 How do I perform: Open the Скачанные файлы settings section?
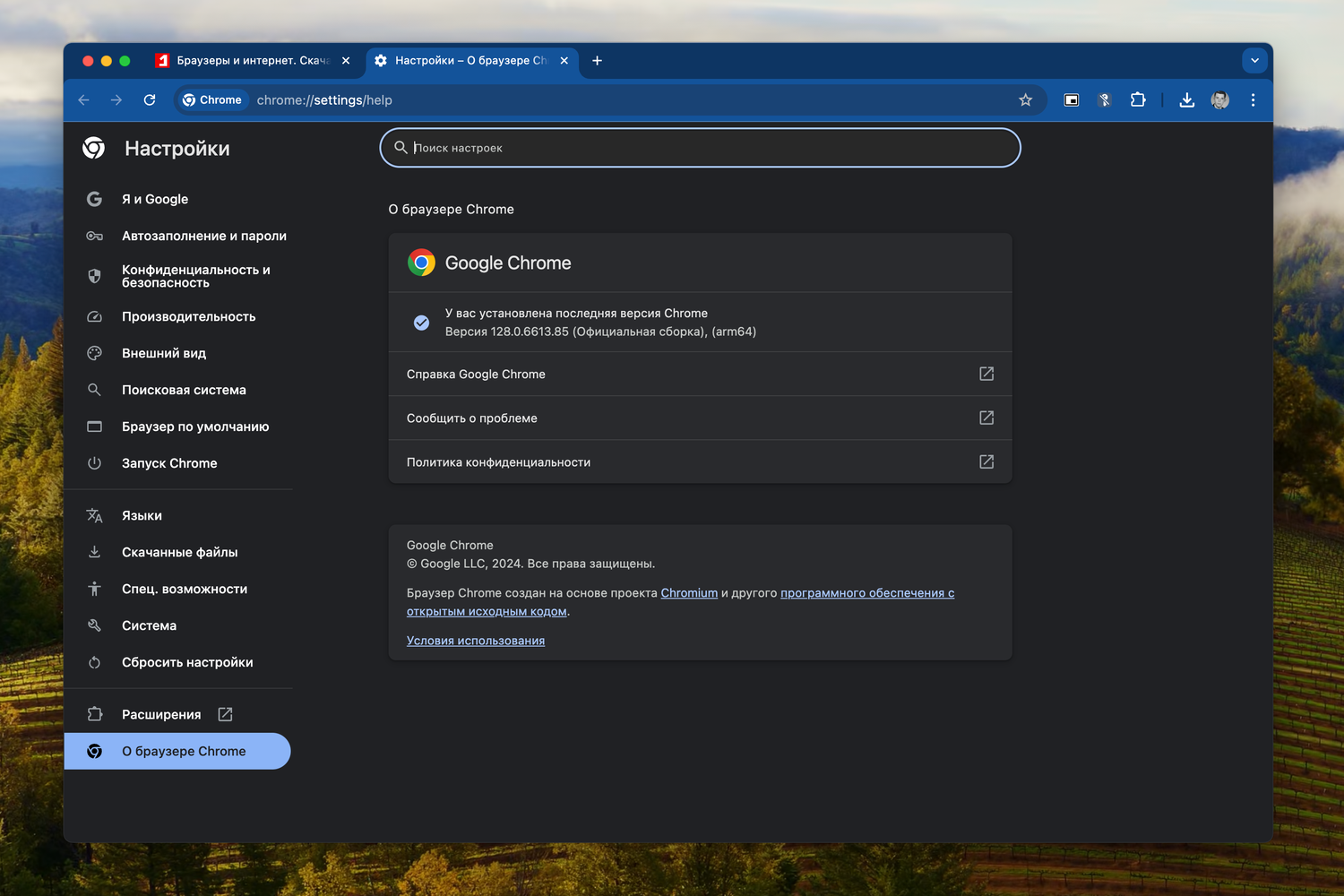(178, 552)
